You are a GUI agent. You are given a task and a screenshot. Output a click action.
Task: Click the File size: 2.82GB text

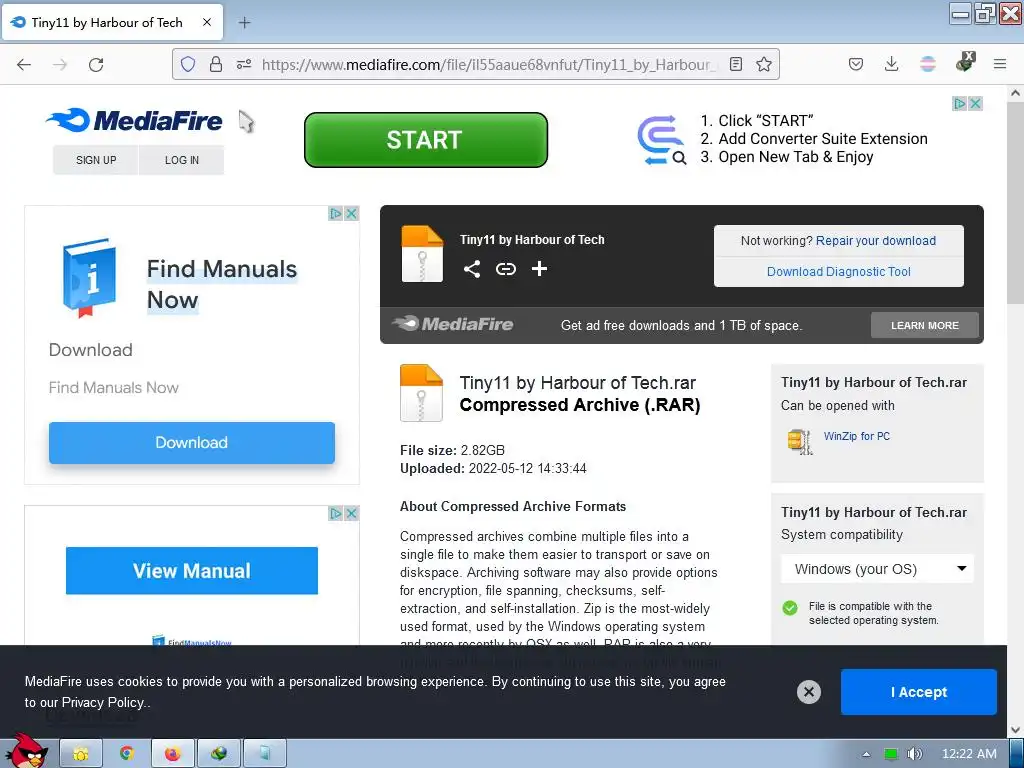pyautogui.click(x=452, y=450)
